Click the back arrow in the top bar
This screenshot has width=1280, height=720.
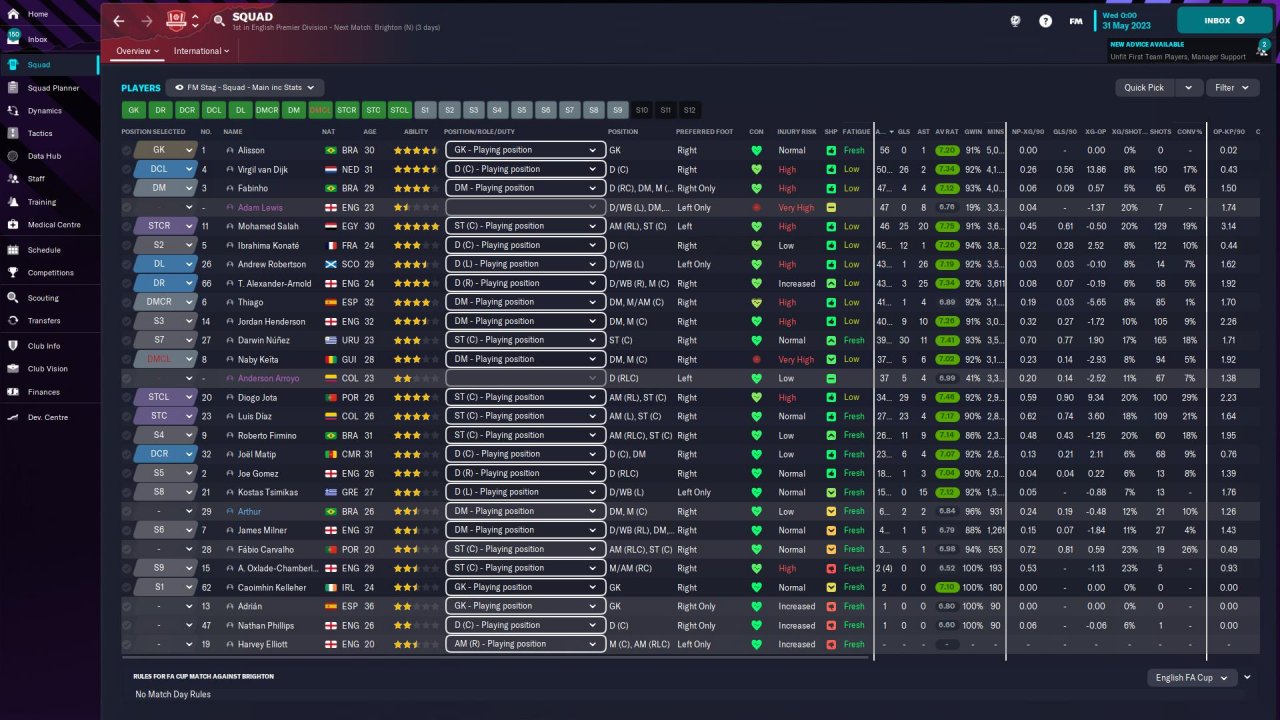pyautogui.click(x=119, y=20)
